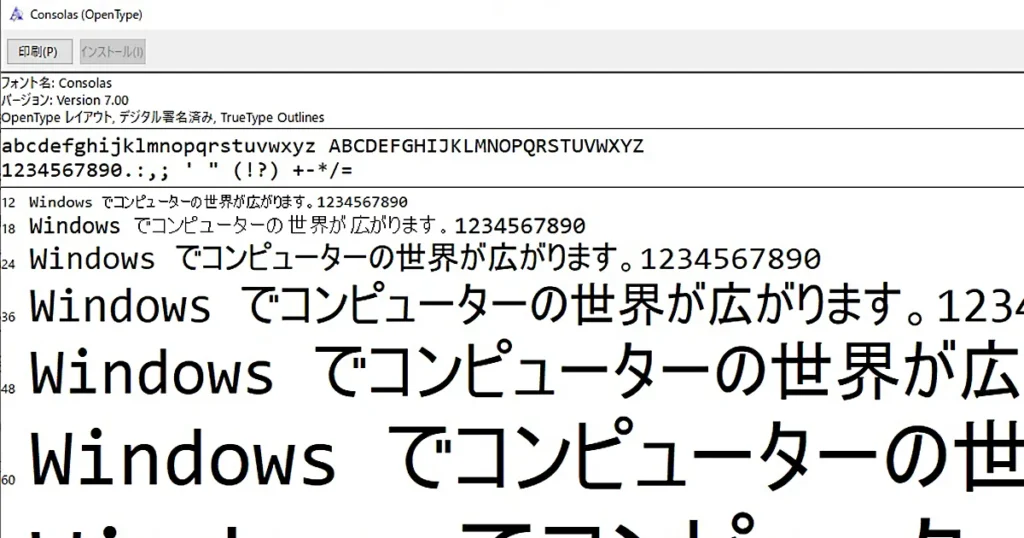
Task: Click the digits and symbols line '1234567890.:,;'
Action: [177, 170]
